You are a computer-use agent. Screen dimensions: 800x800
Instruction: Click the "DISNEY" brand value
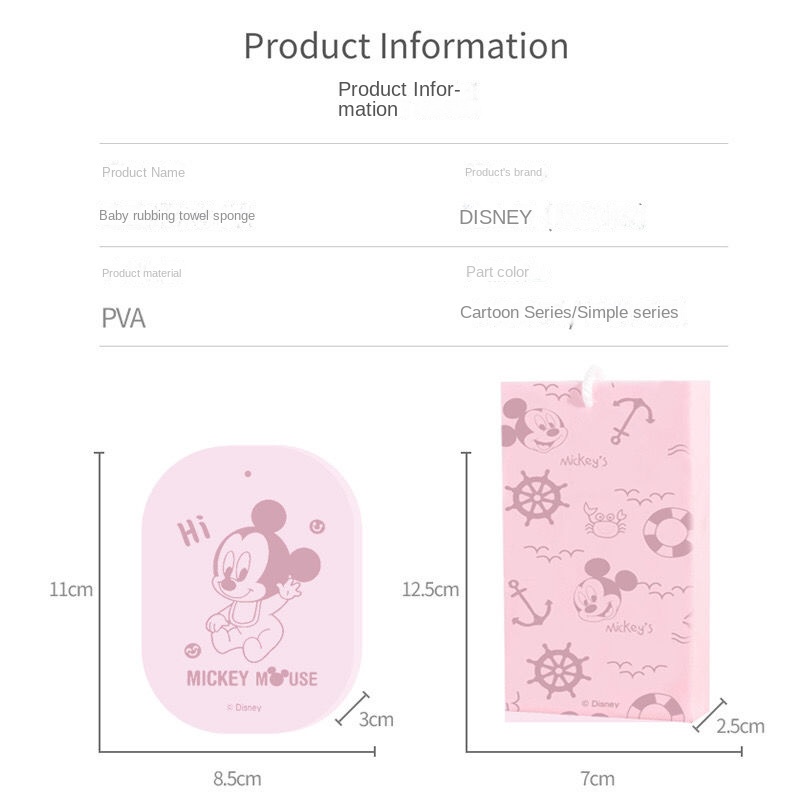(x=496, y=217)
